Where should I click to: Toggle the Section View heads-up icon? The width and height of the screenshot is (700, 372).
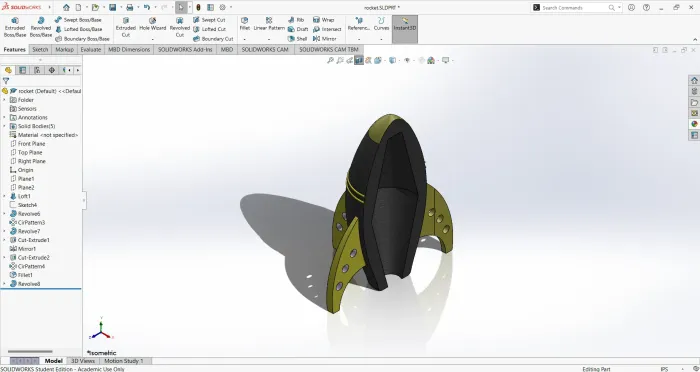[359, 60]
